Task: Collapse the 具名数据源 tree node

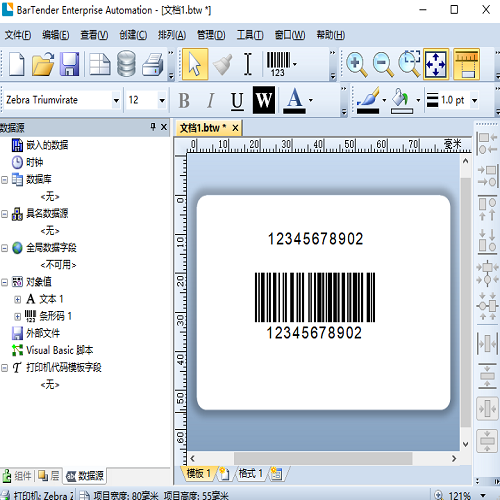Action: click(x=4, y=214)
